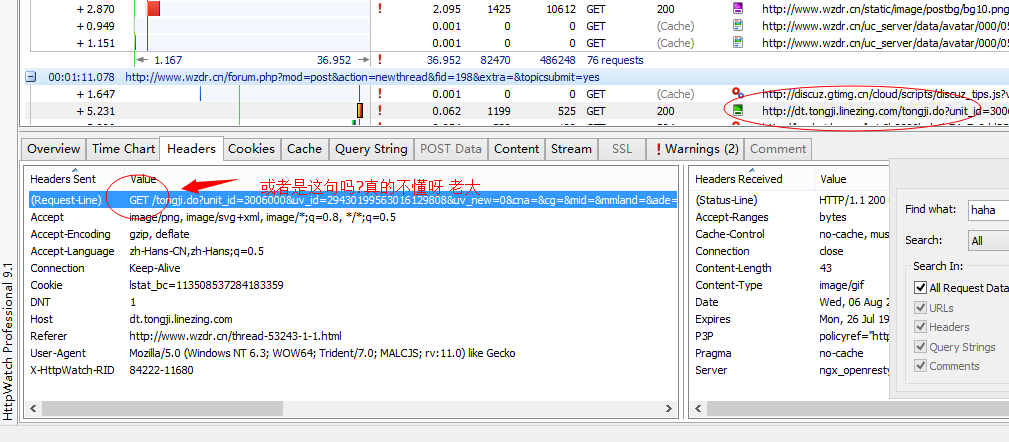Click the cached file icon in the +0.949 row
The height and width of the screenshot is (442, 1009).
click(738, 26)
